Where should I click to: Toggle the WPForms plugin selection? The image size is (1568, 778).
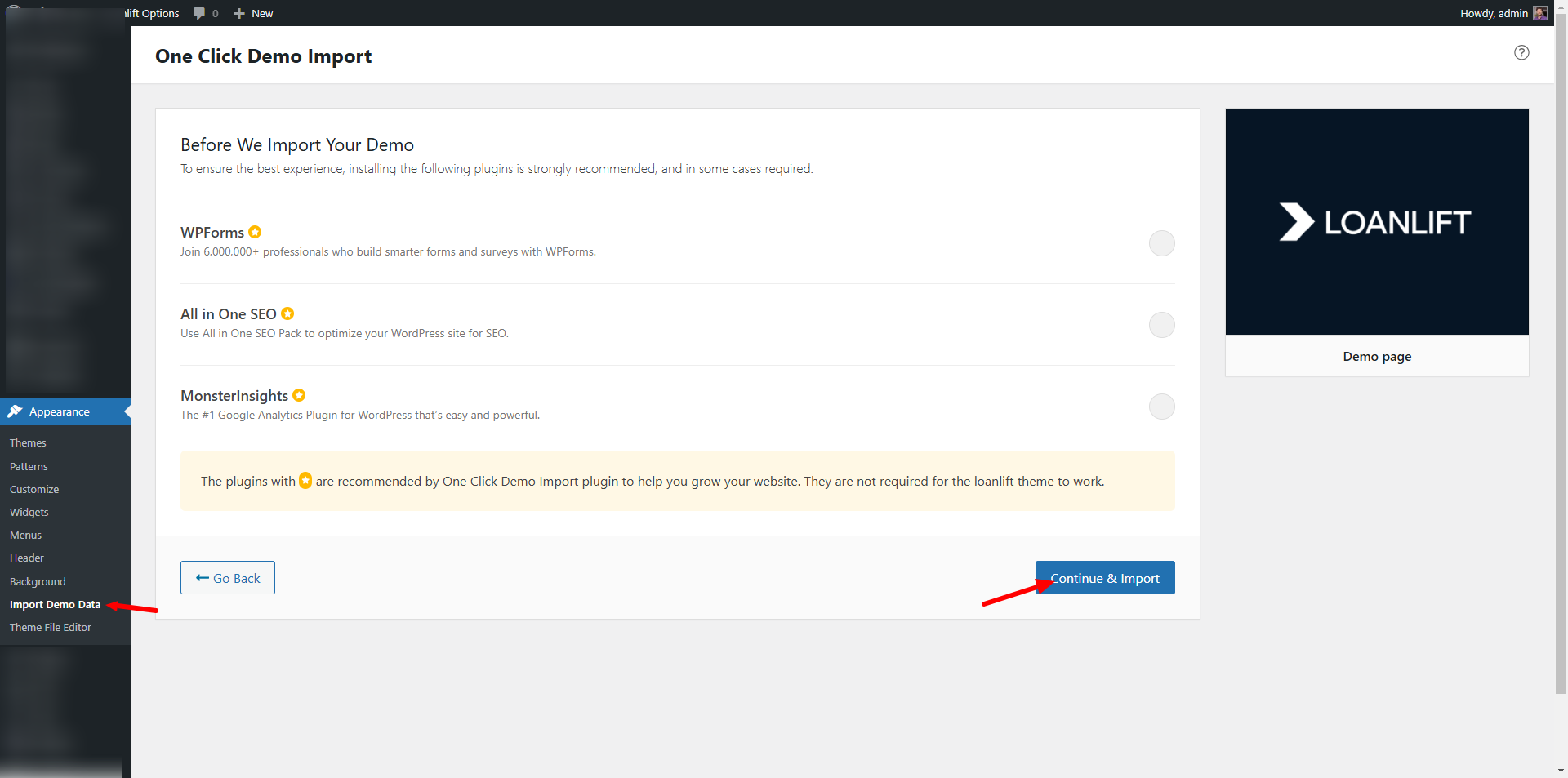point(1161,243)
